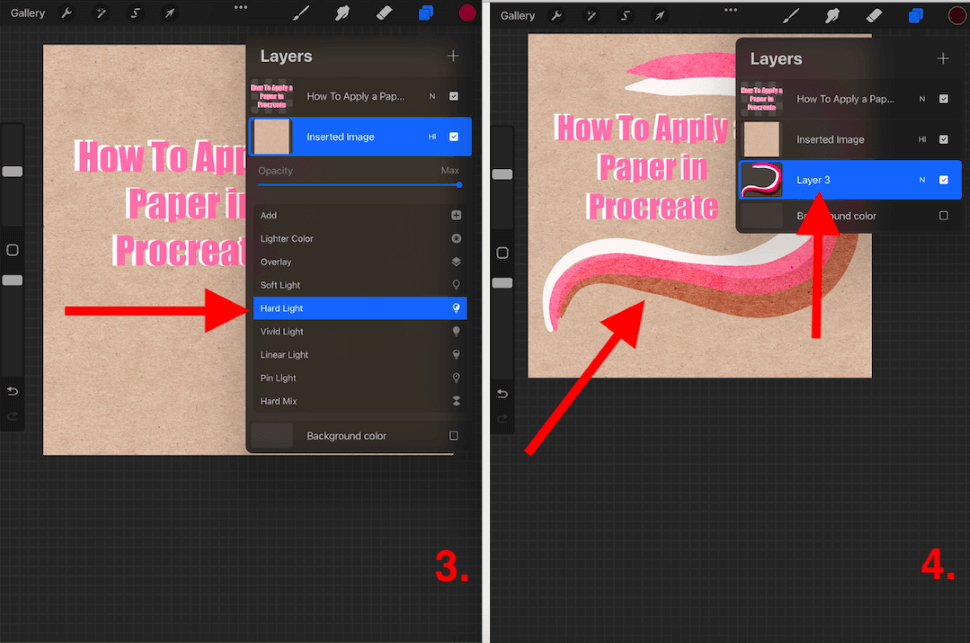The image size is (970, 643).
Task: Open blend mode N of text layer, right panel
Action: [922, 98]
